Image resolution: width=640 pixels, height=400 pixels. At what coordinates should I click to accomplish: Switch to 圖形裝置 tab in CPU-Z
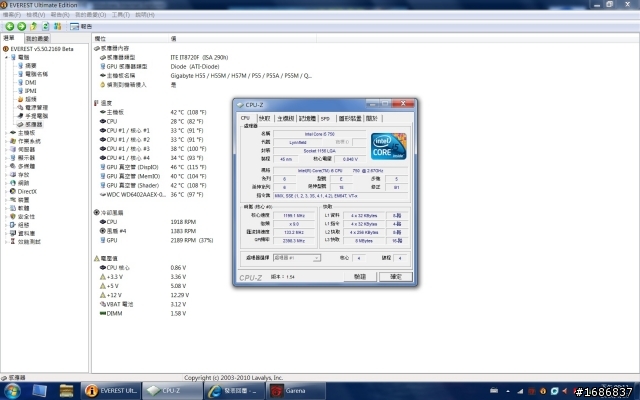click(350, 118)
